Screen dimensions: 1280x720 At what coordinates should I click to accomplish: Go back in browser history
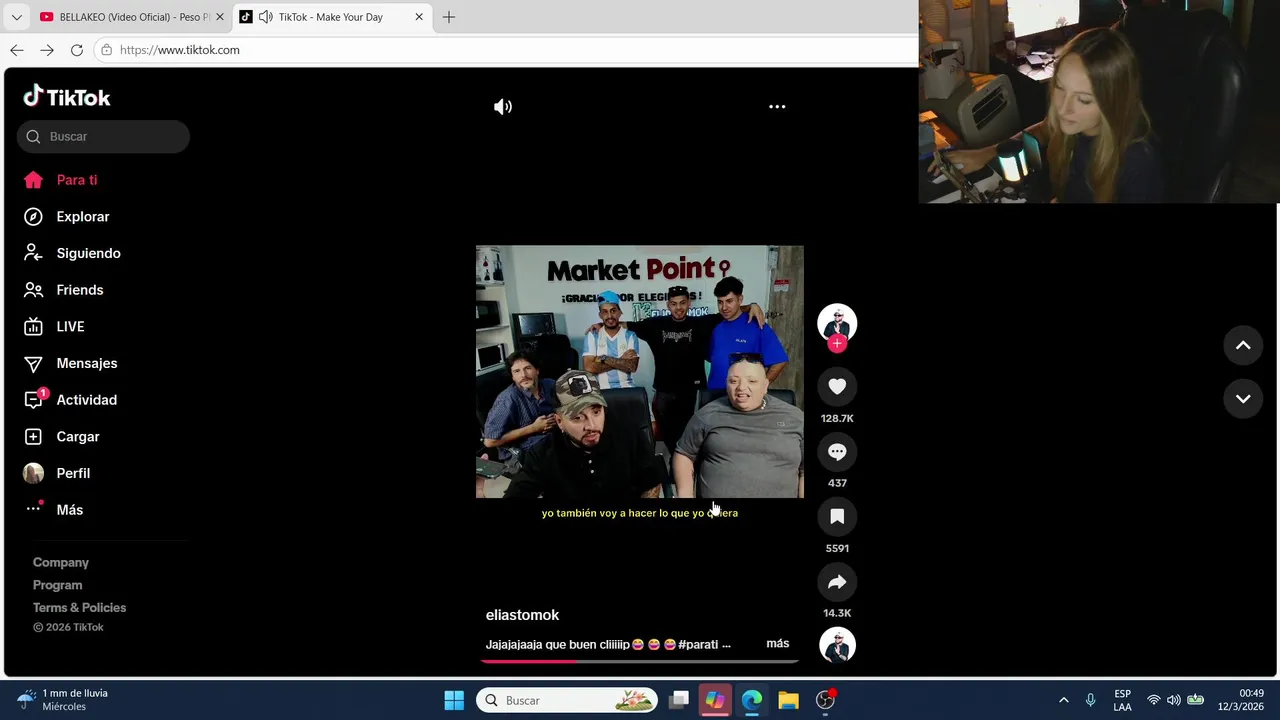17,50
